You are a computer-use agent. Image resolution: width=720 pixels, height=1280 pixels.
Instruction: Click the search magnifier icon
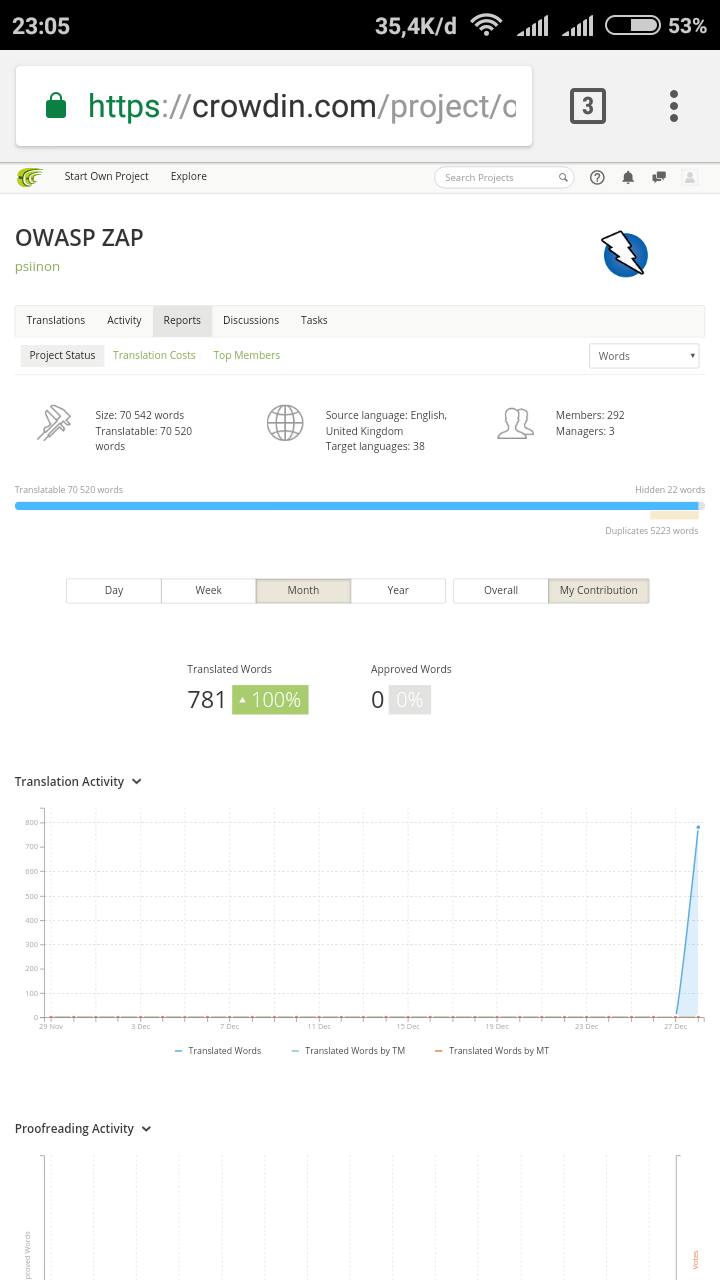563,178
